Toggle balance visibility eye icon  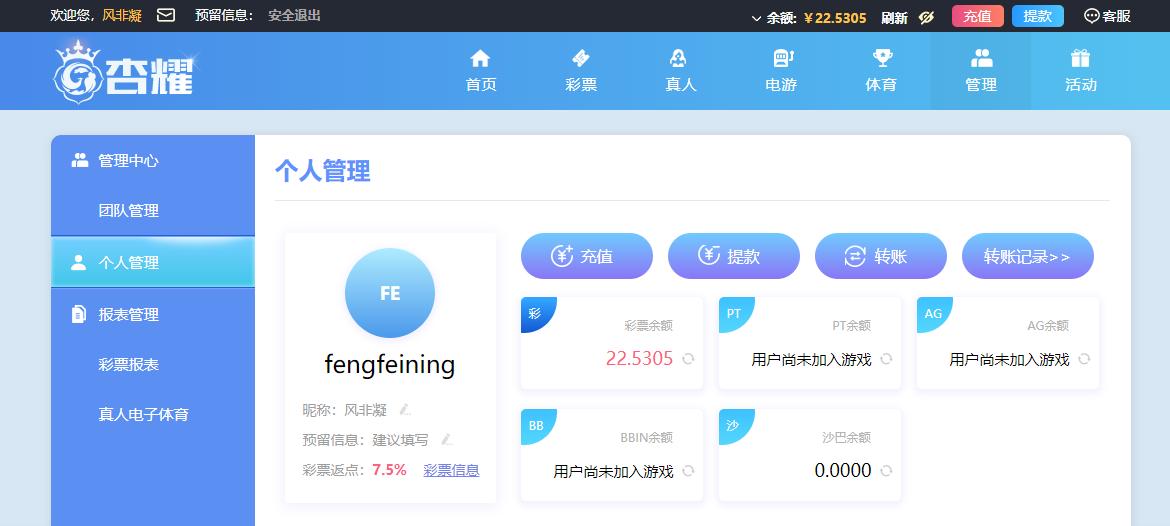pos(927,17)
